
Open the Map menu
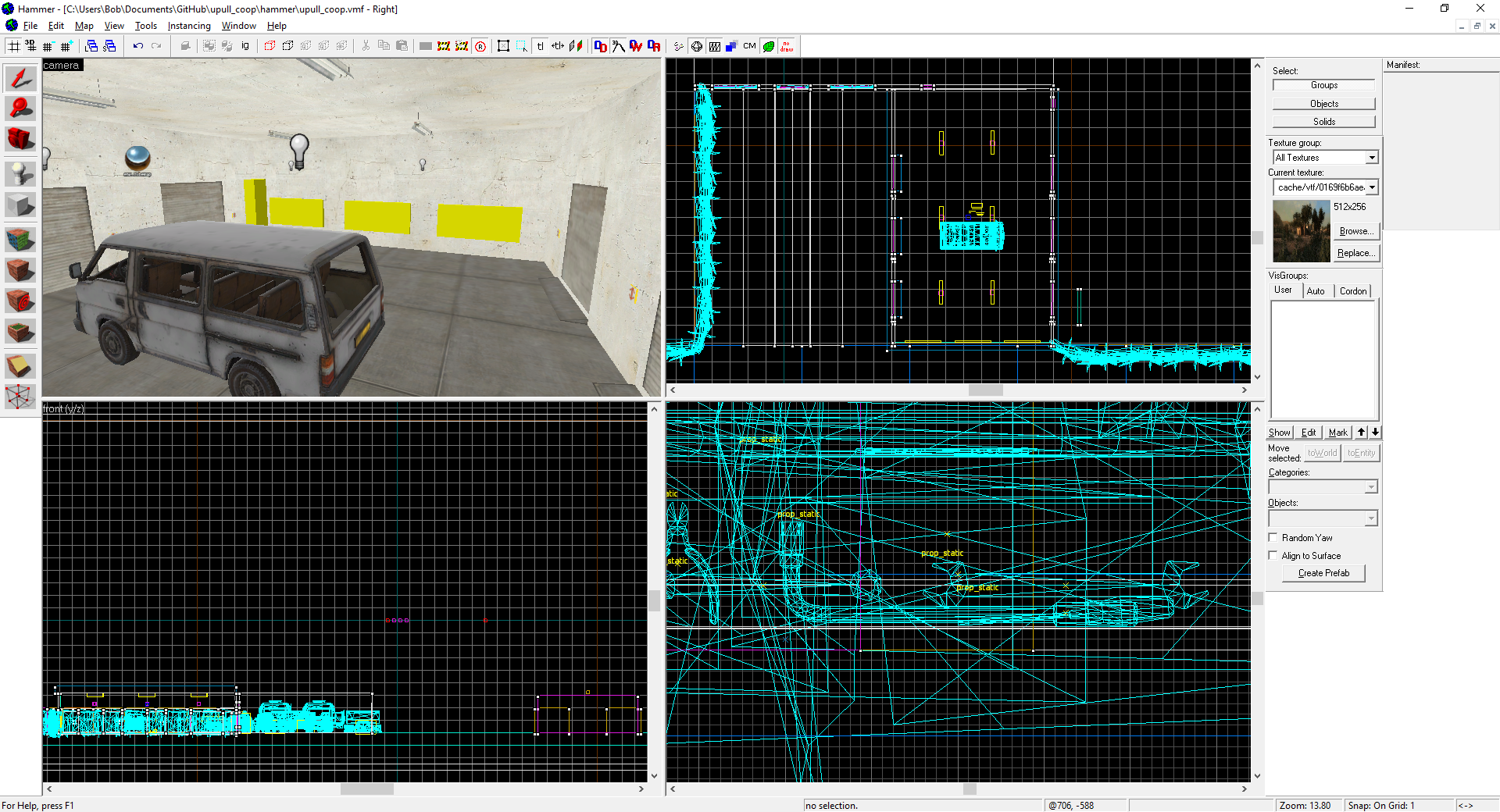coord(84,26)
